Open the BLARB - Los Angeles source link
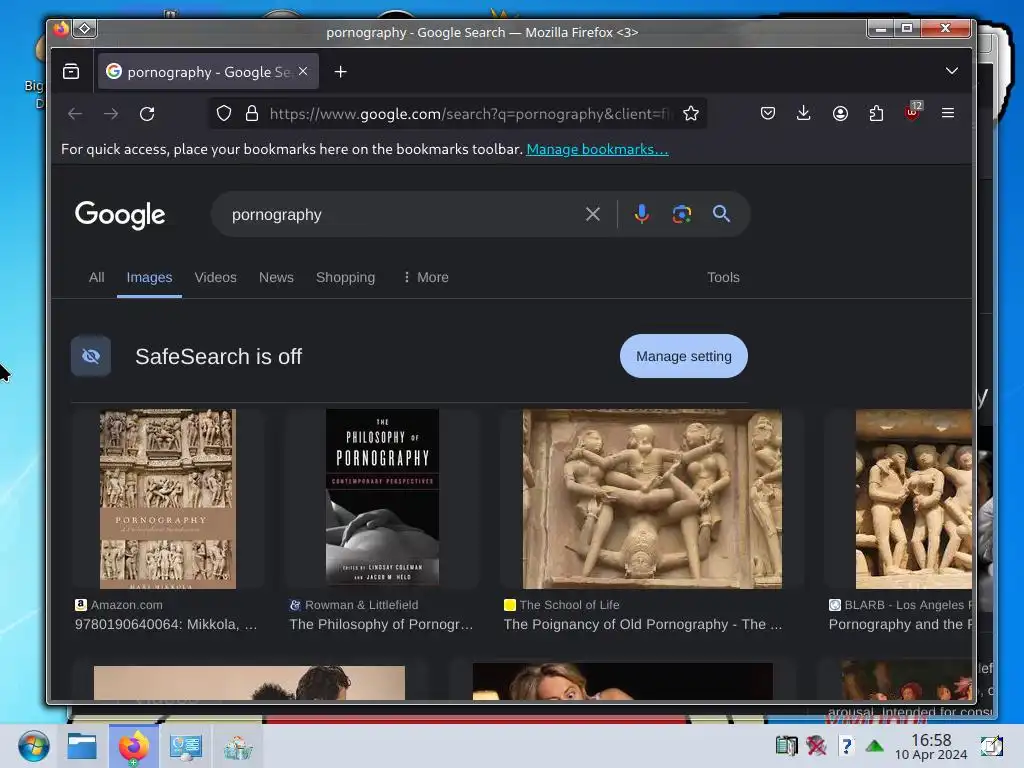The width and height of the screenshot is (1024, 768). coord(901,605)
